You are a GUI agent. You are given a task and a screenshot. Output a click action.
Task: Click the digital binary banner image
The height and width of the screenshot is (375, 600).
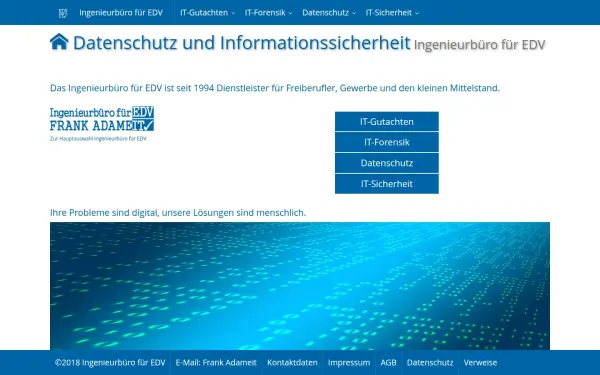click(300, 286)
